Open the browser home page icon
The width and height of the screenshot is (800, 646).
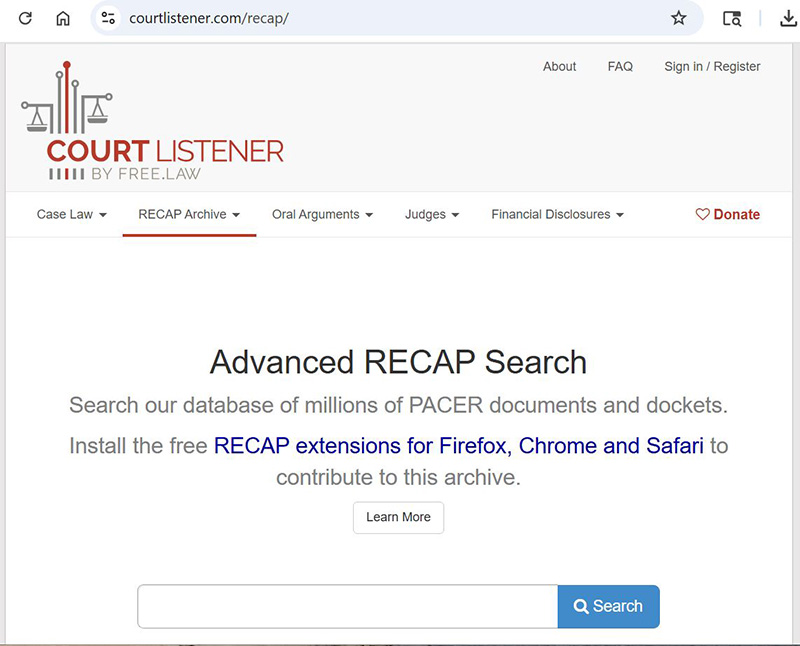(x=63, y=17)
